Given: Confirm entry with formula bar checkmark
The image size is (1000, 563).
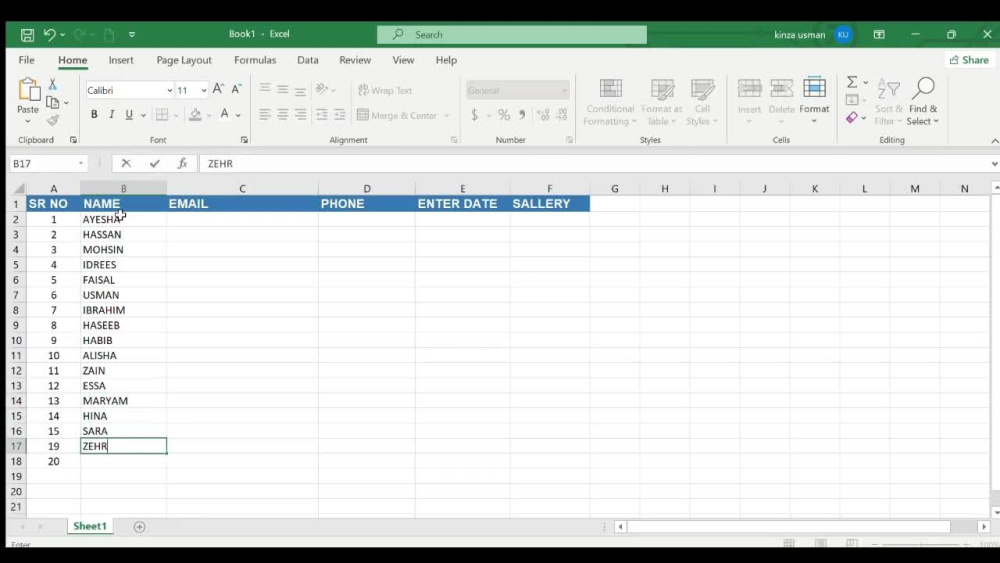Looking at the screenshot, I should pos(154,163).
